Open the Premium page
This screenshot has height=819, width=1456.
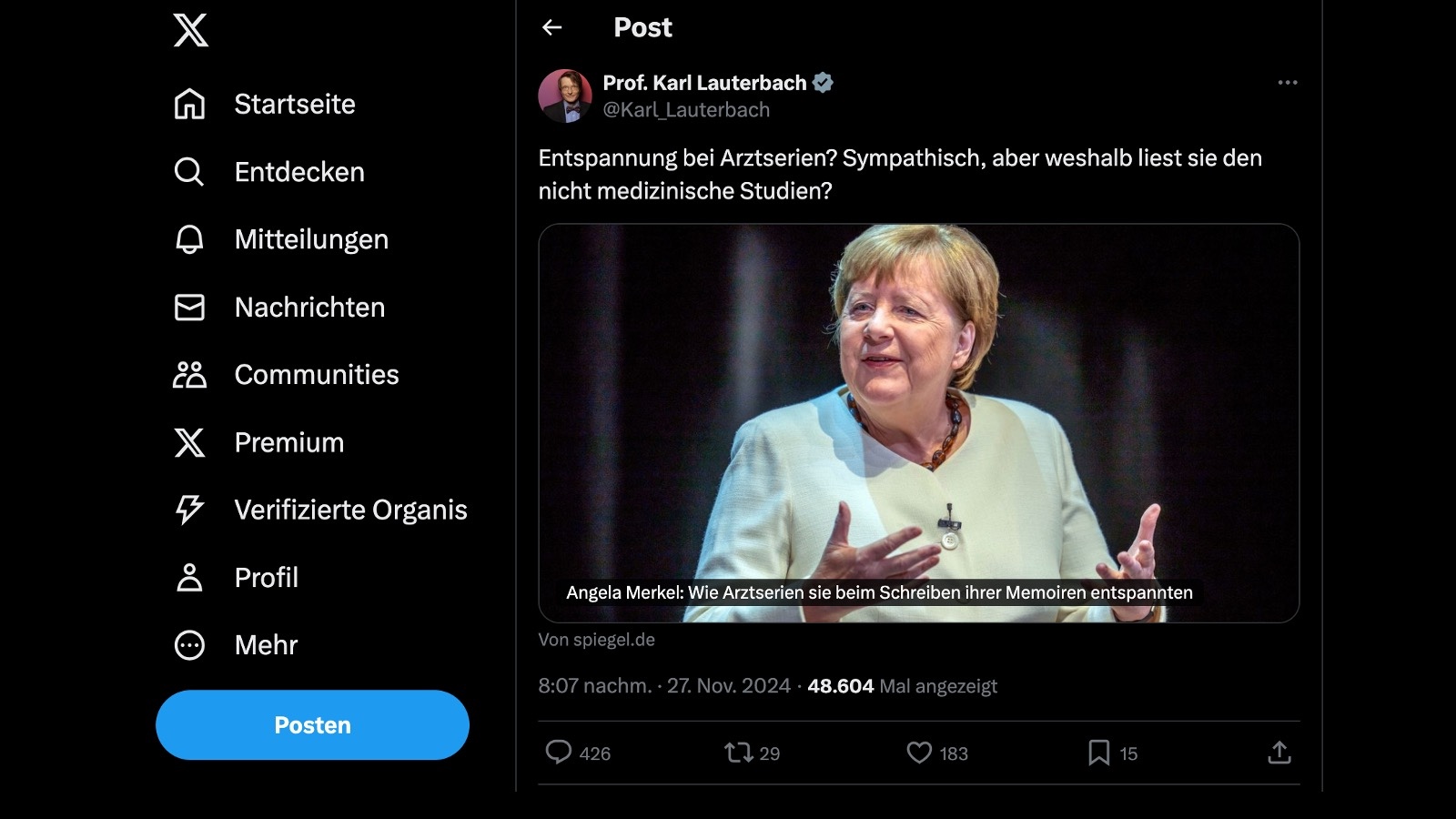[288, 442]
